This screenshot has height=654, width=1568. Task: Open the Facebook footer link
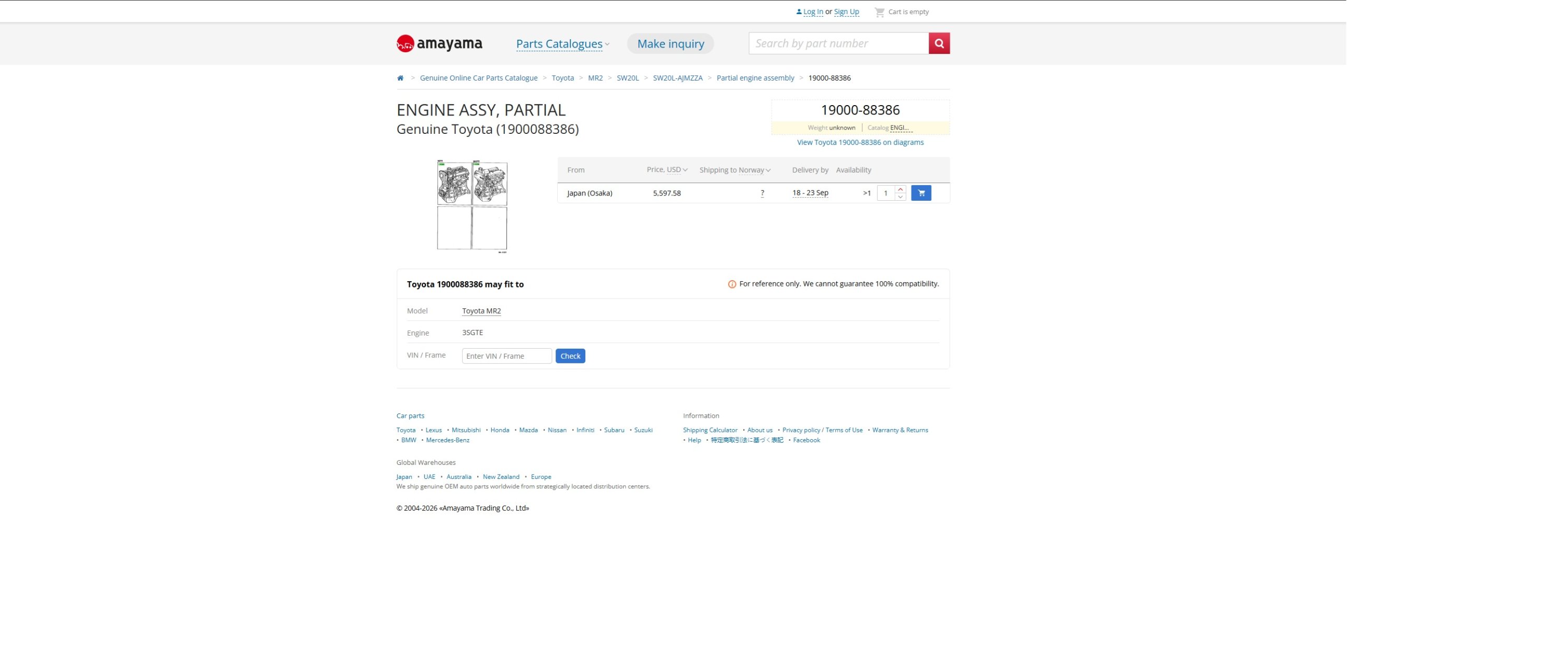806,440
